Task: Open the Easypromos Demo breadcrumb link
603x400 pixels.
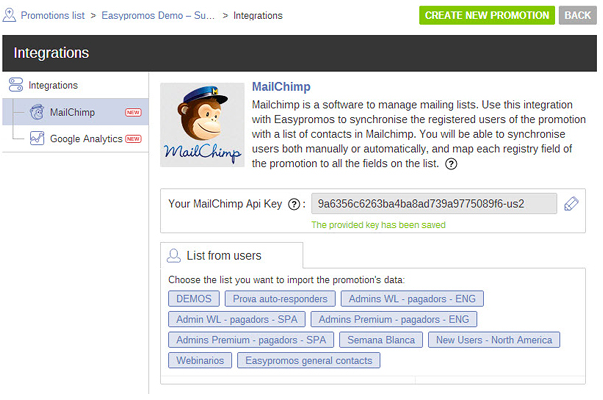Action: point(158,15)
